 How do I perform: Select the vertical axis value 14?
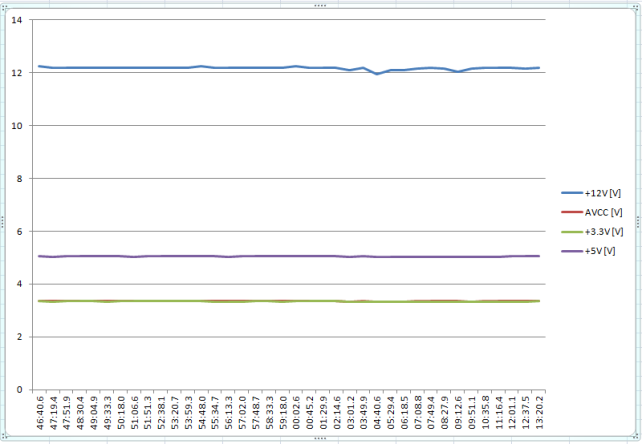point(16,20)
